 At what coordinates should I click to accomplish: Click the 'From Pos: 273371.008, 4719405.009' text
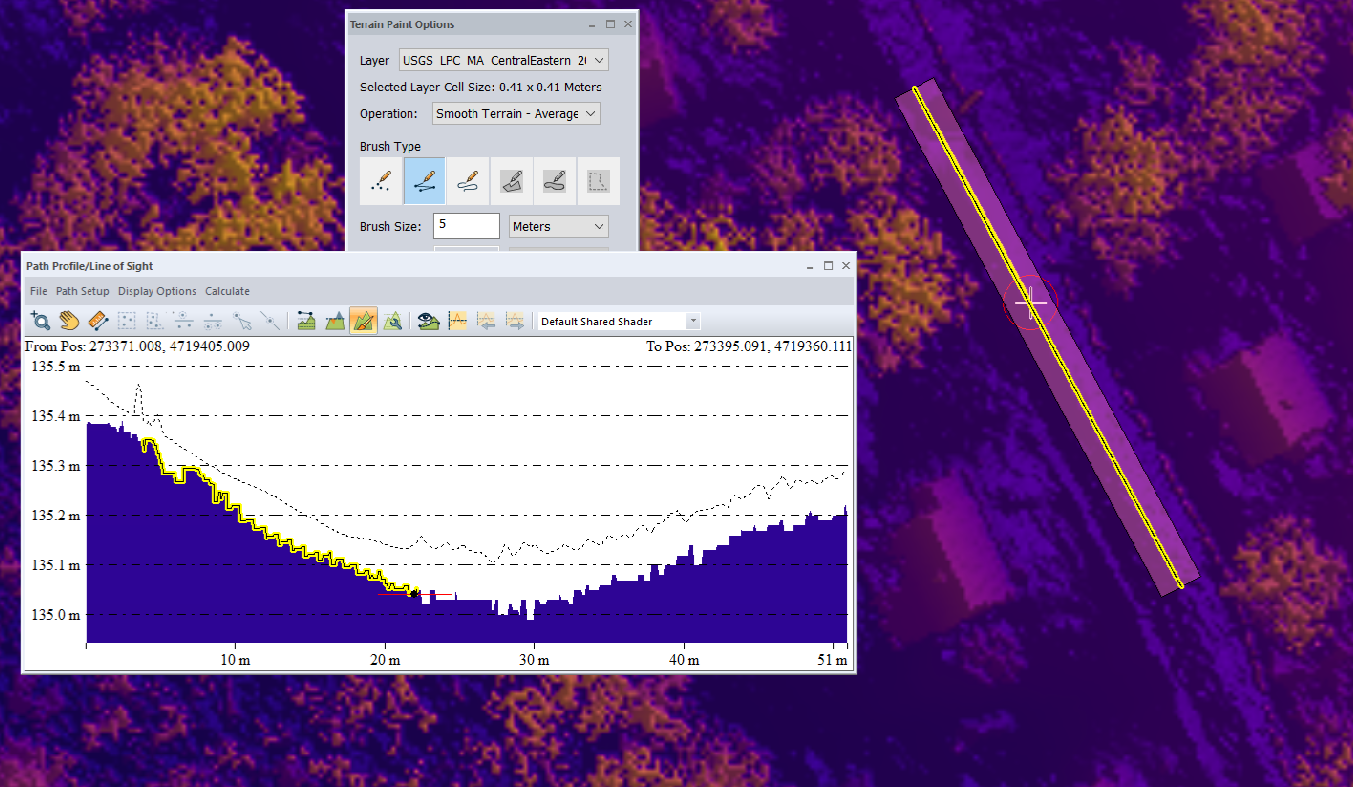pyautogui.click(x=137, y=346)
